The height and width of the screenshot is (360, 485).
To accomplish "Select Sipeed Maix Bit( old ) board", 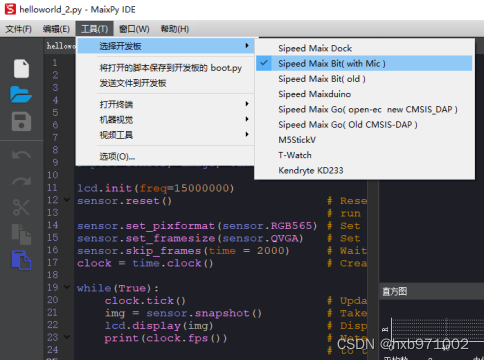I will pyautogui.click(x=364, y=79).
